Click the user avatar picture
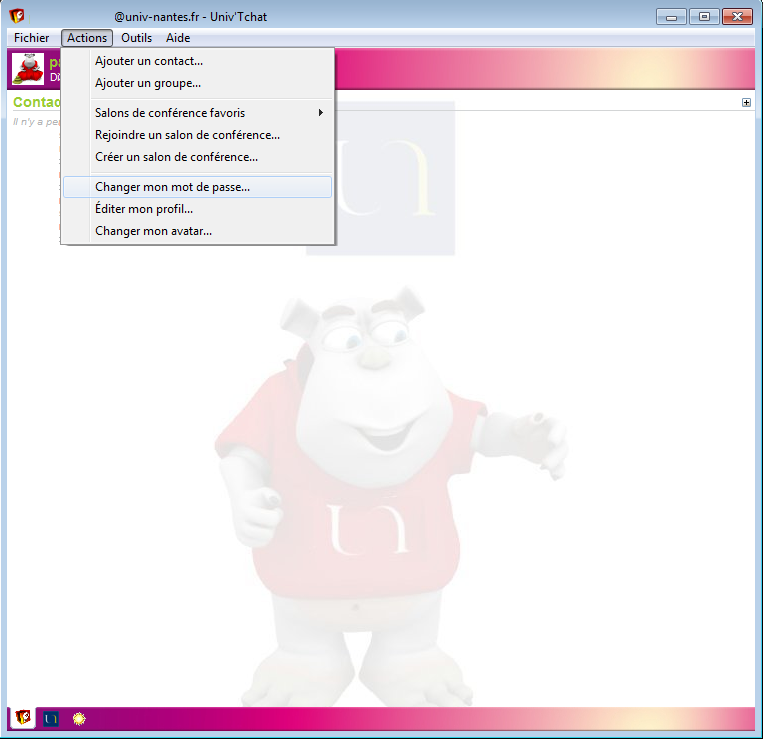Image resolution: width=764 pixels, height=739 pixels. click(27, 69)
